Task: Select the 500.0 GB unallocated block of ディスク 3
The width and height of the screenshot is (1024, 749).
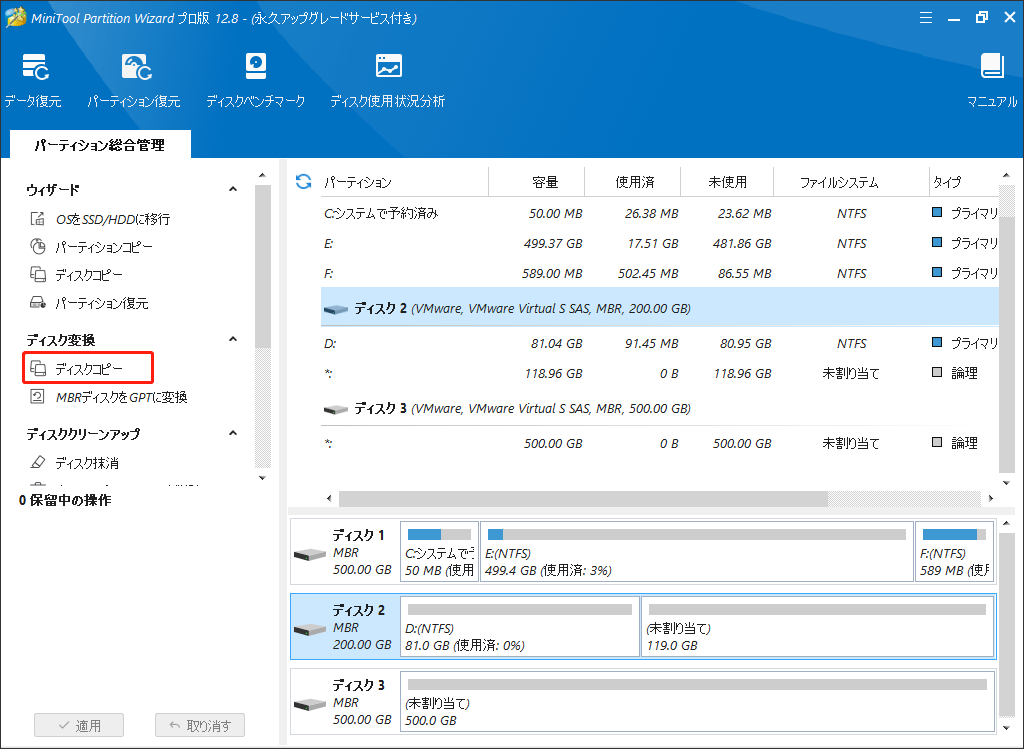Action: point(697,701)
